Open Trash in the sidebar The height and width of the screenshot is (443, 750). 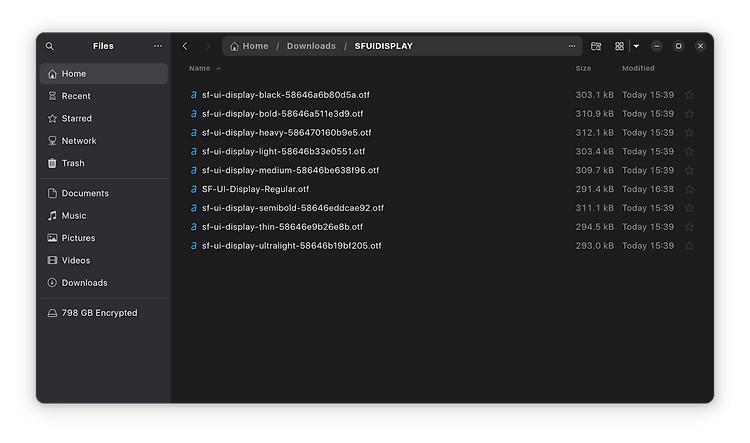(x=104, y=164)
